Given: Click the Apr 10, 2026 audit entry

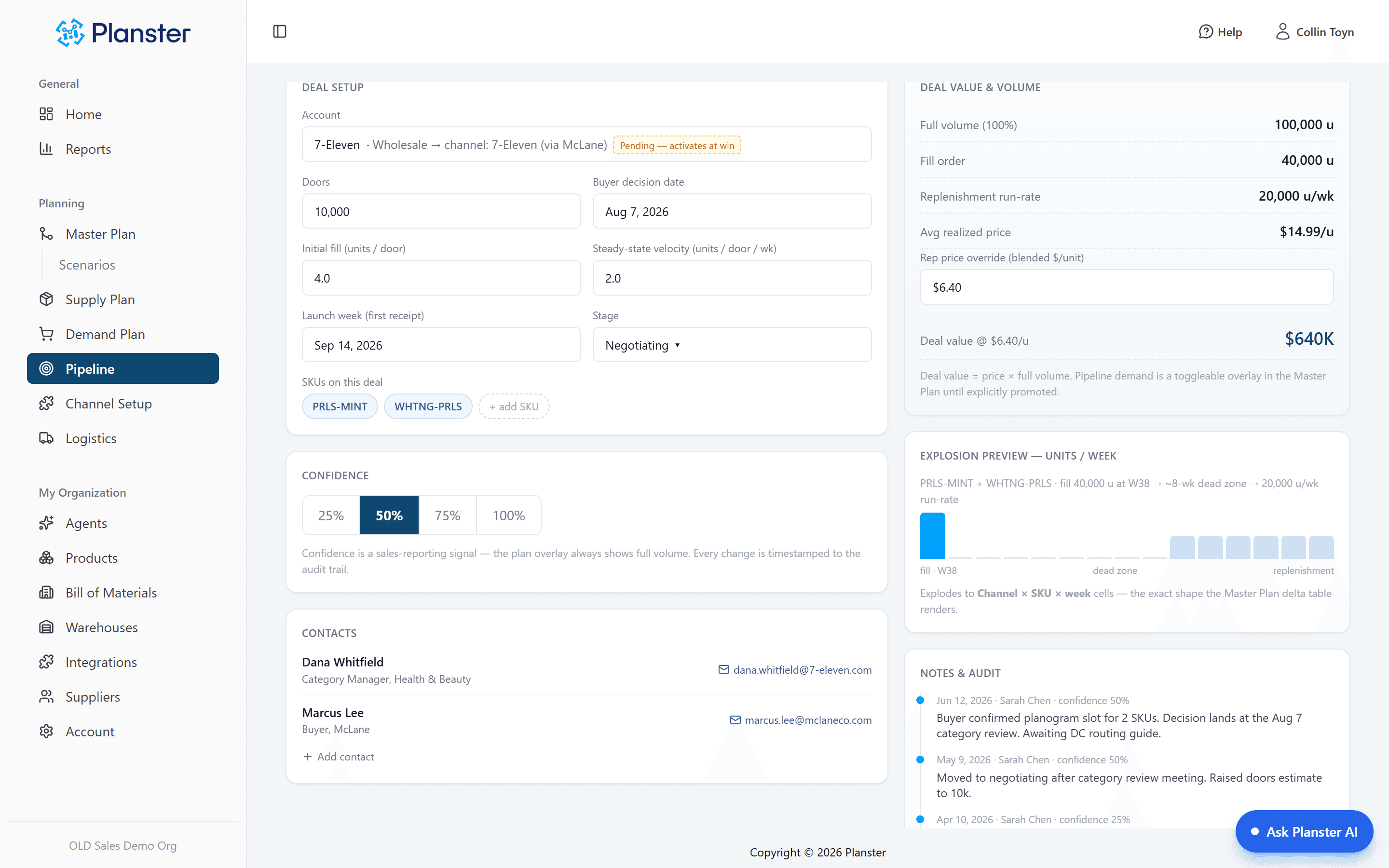Looking at the screenshot, I should [1033, 820].
